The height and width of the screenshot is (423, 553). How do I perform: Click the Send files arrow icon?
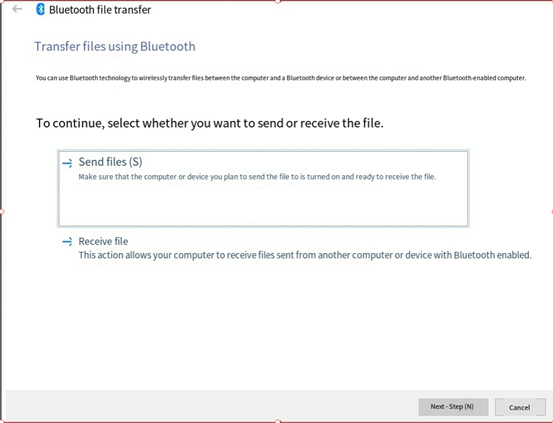coord(67,163)
